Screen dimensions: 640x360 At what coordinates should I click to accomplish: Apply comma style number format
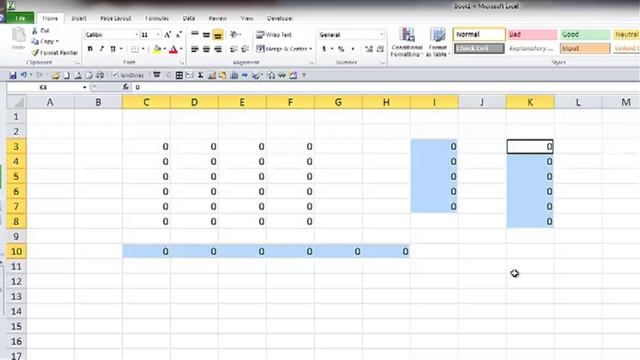click(x=353, y=49)
